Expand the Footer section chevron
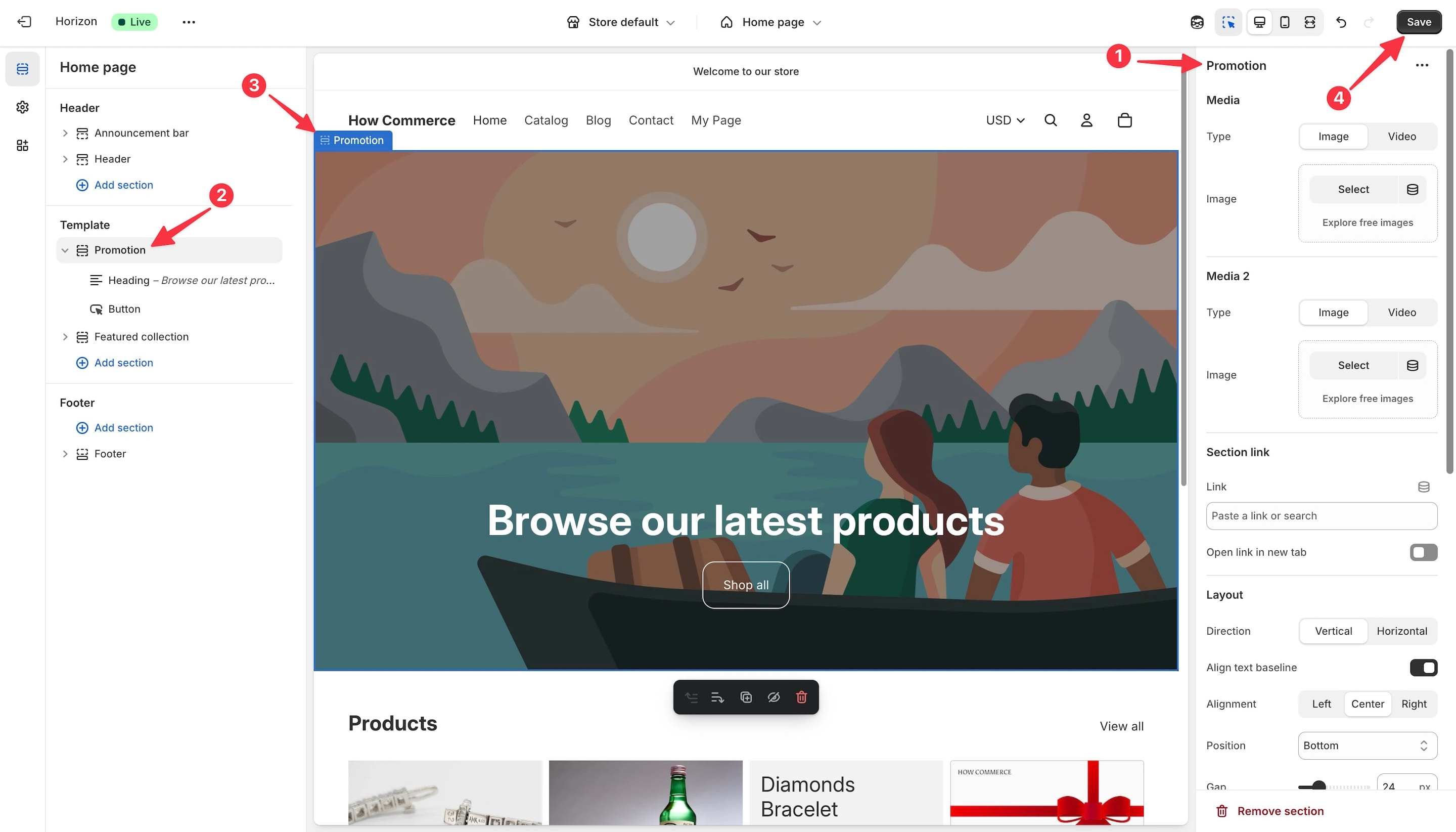1456x832 pixels. tap(65, 454)
